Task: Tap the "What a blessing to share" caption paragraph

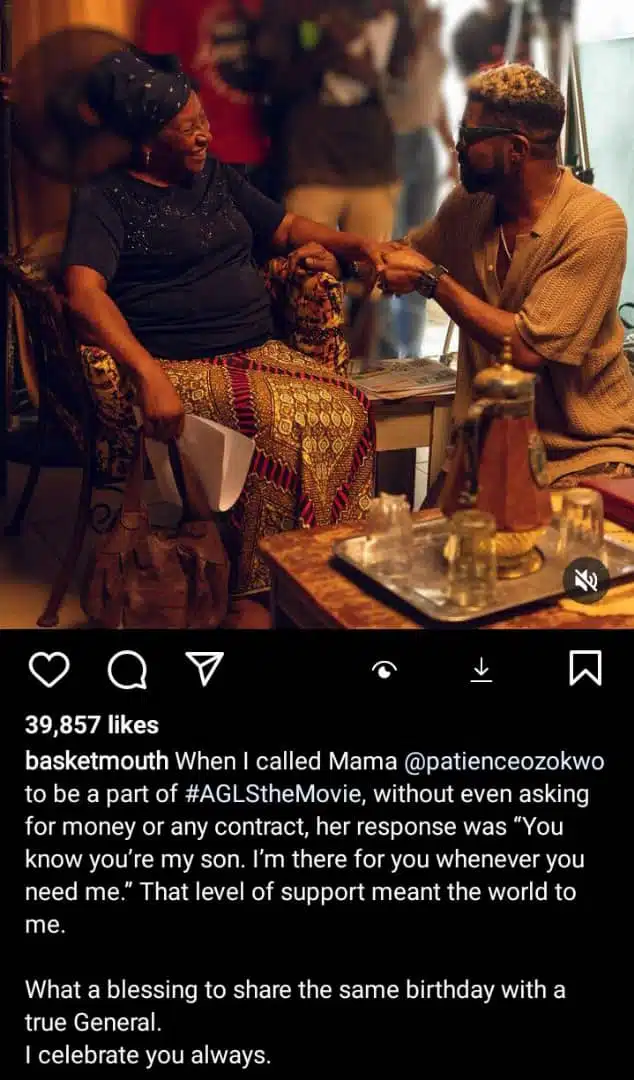Action: click(x=295, y=1006)
